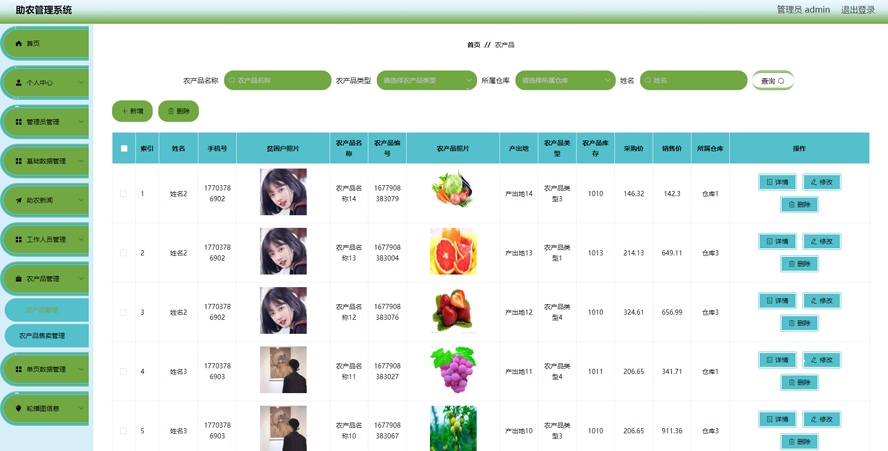The width and height of the screenshot is (888, 451).
Task: Click the person icon for 个人中心
Action: tap(18, 83)
